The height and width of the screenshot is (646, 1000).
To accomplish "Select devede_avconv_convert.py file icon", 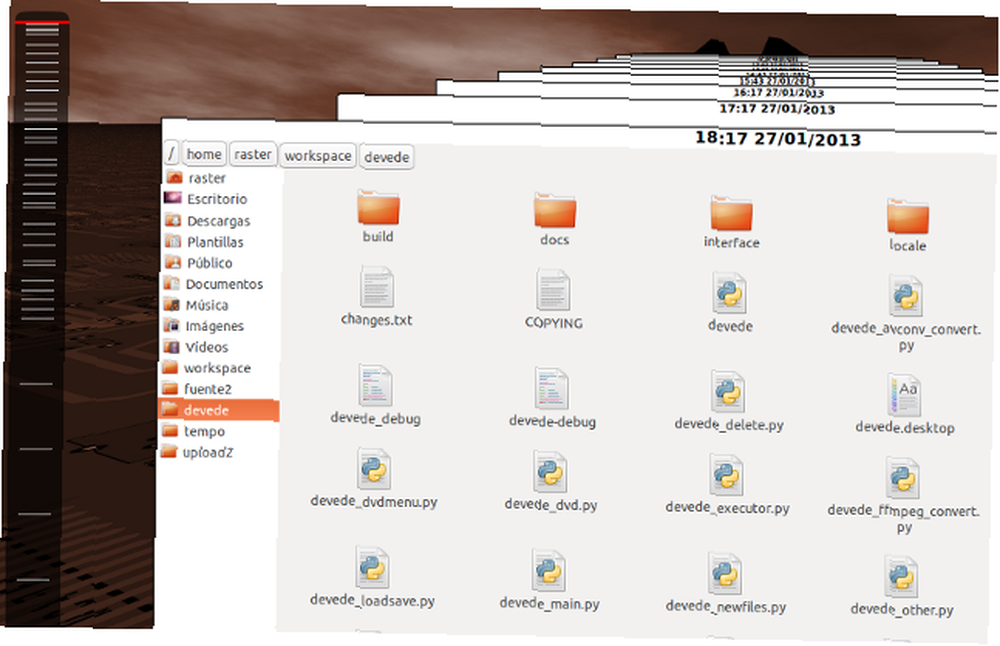I will point(906,297).
